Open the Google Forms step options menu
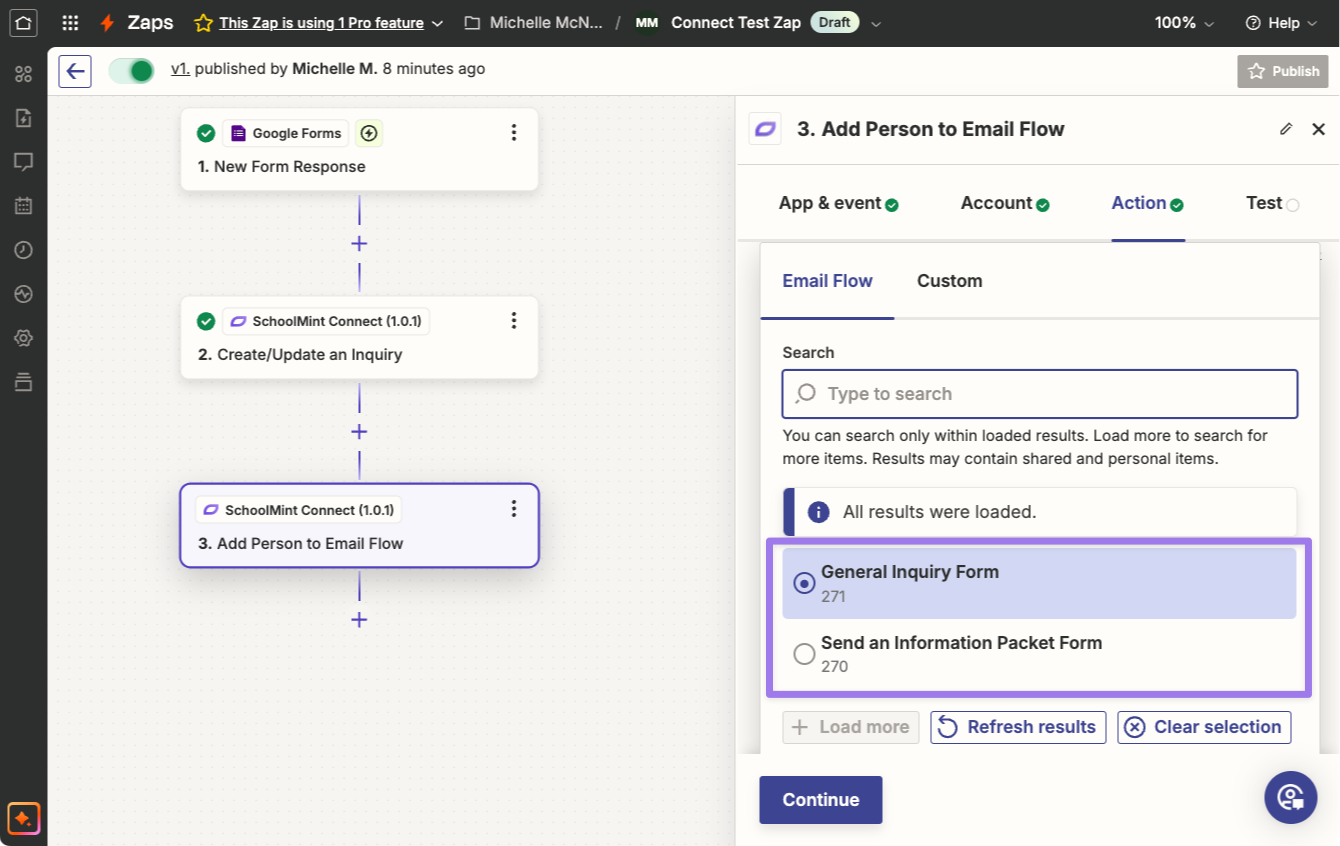This screenshot has width=1340, height=846. [x=514, y=132]
